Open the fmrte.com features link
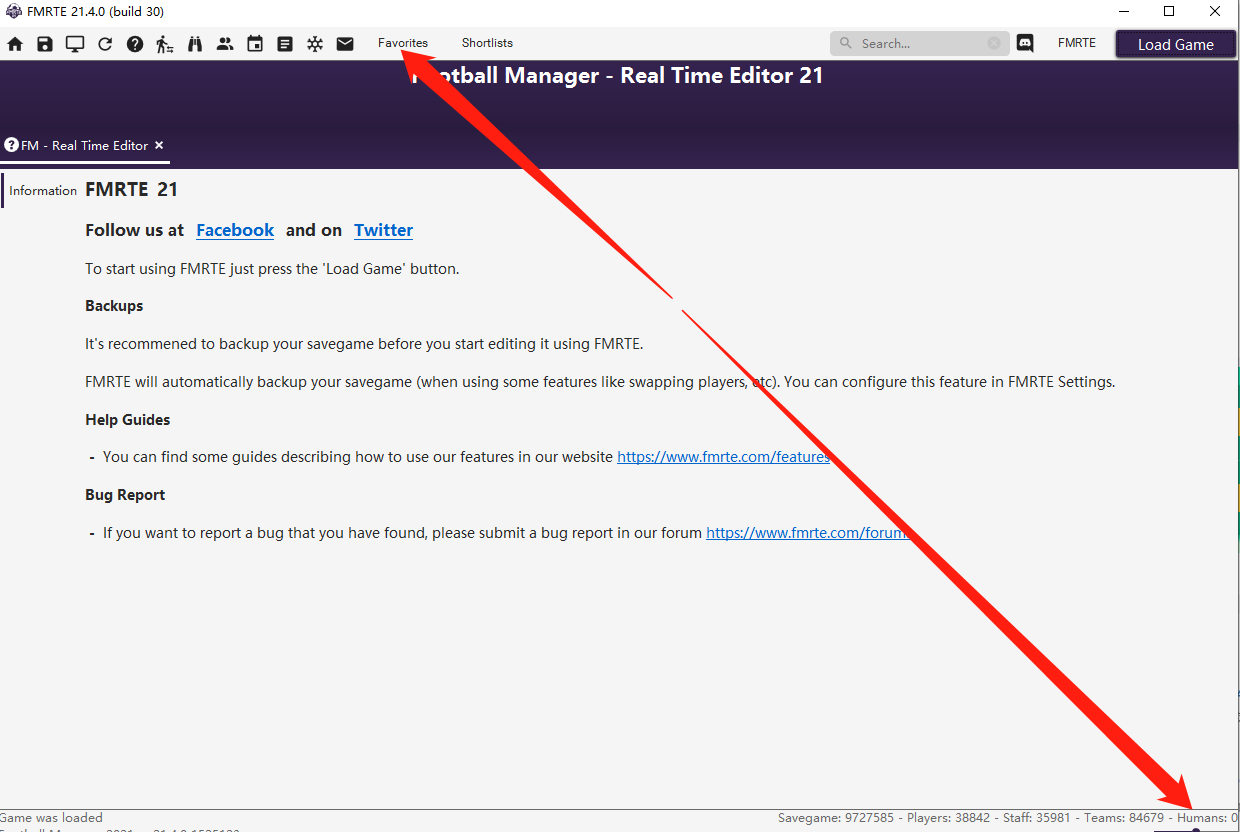 (723, 457)
